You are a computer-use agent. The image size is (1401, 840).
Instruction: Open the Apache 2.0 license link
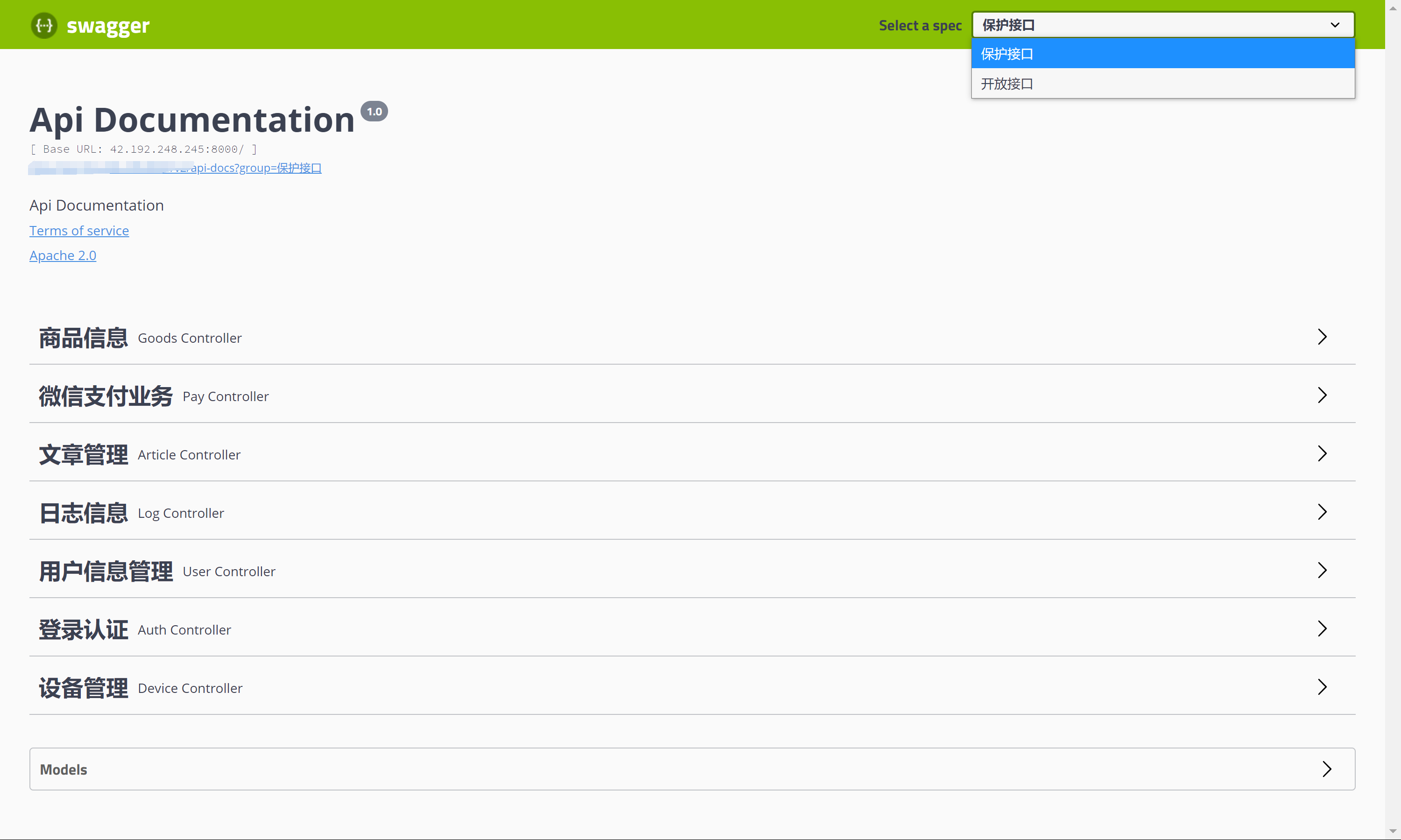pos(63,255)
